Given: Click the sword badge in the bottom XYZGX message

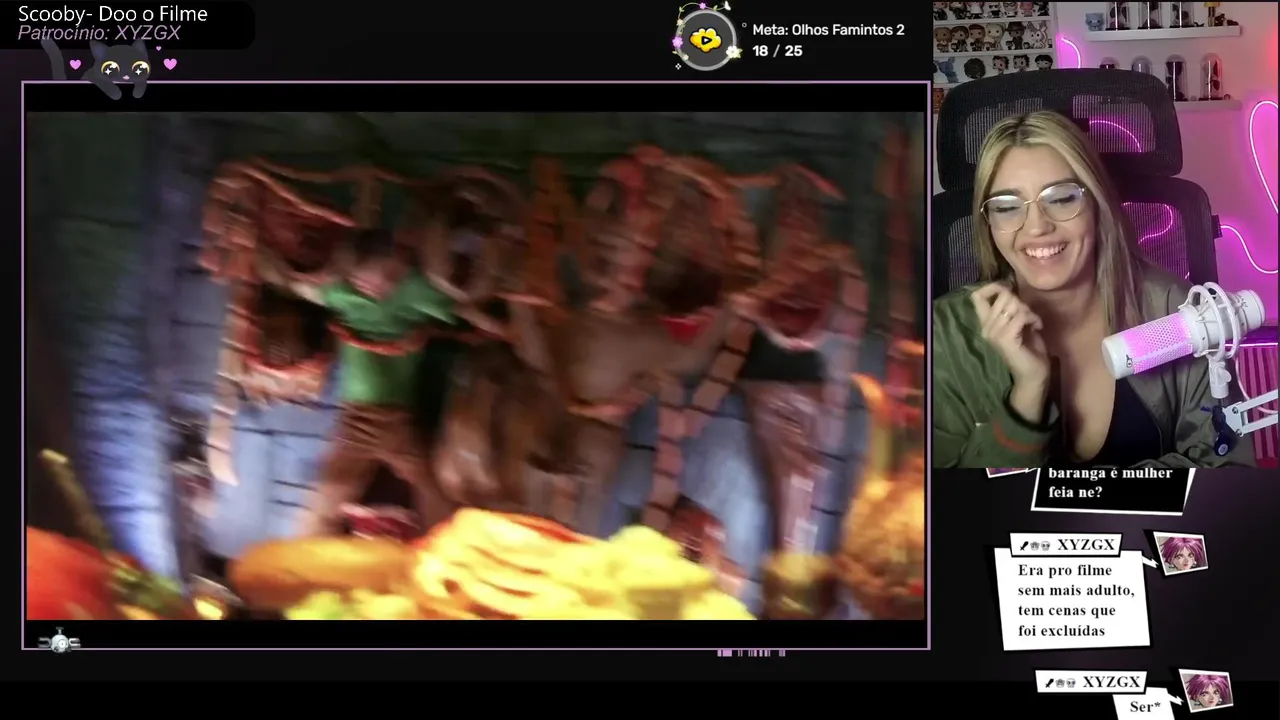Looking at the screenshot, I should point(1050,683).
